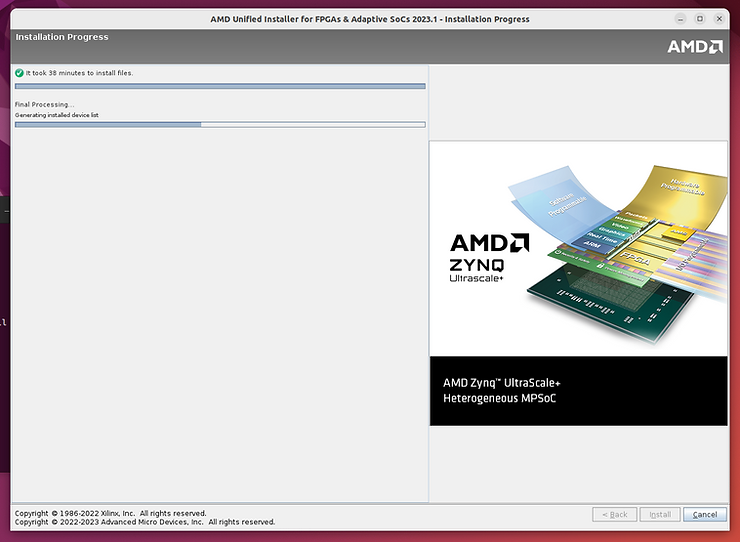This screenshot has height=542, width=740.
Task: Click the Final Processing progress bar
Action: [220, 124]
